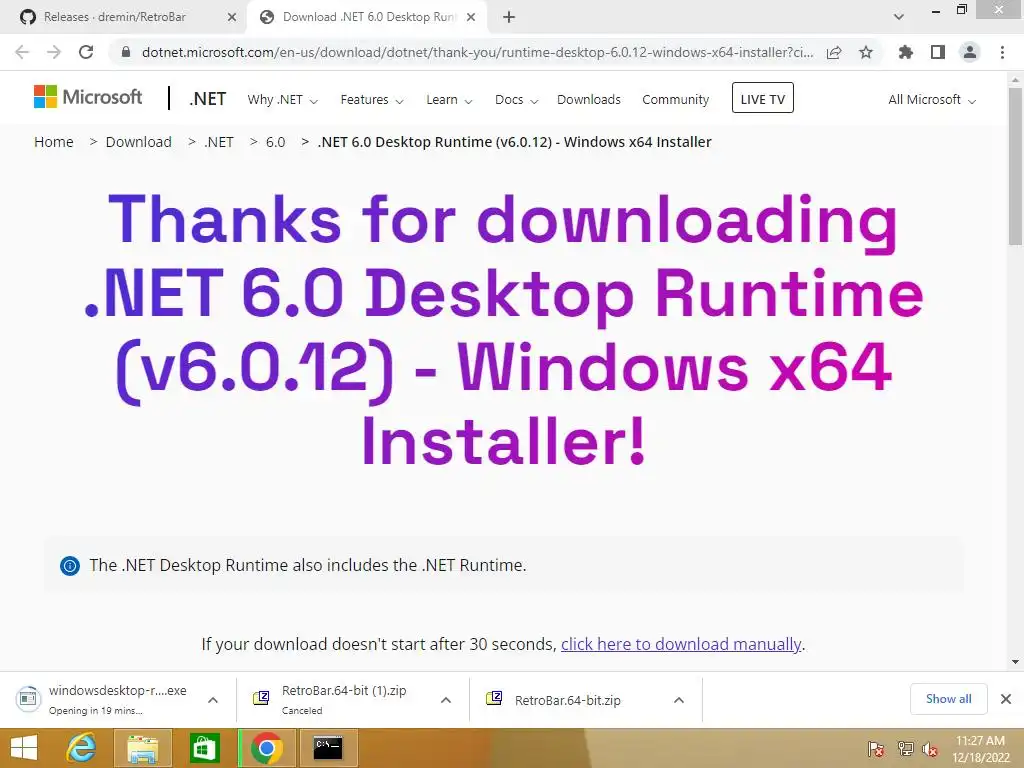Click the page vertical scrollbar thumb
This screenshot has width=1024, height=768.
pos(1015,167)
